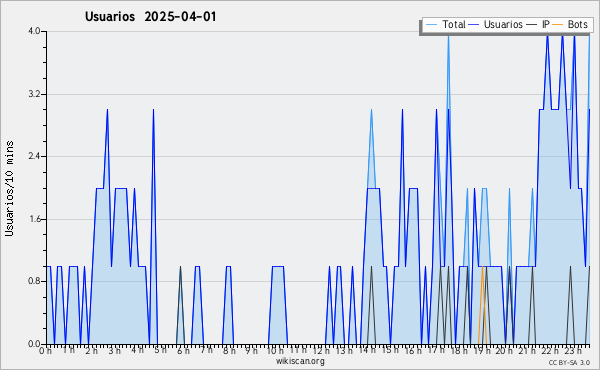Screen dimensions: 600x370
Task: Click the 'Total' legend entry
Action: pyautogui.click(x=454, y=24)
